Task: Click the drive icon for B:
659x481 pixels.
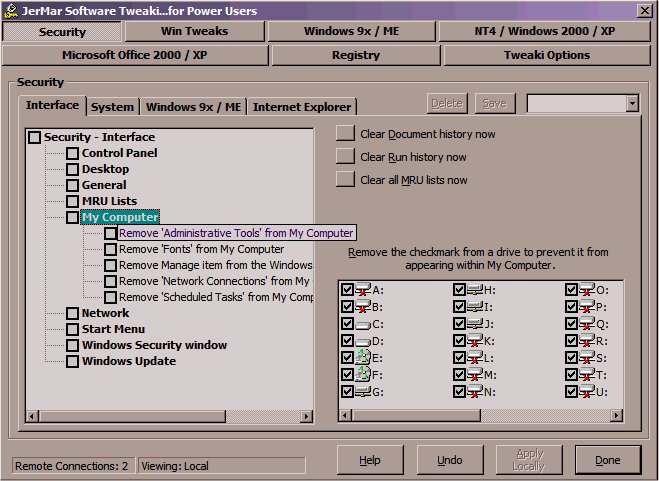Action: coord(363,307)
